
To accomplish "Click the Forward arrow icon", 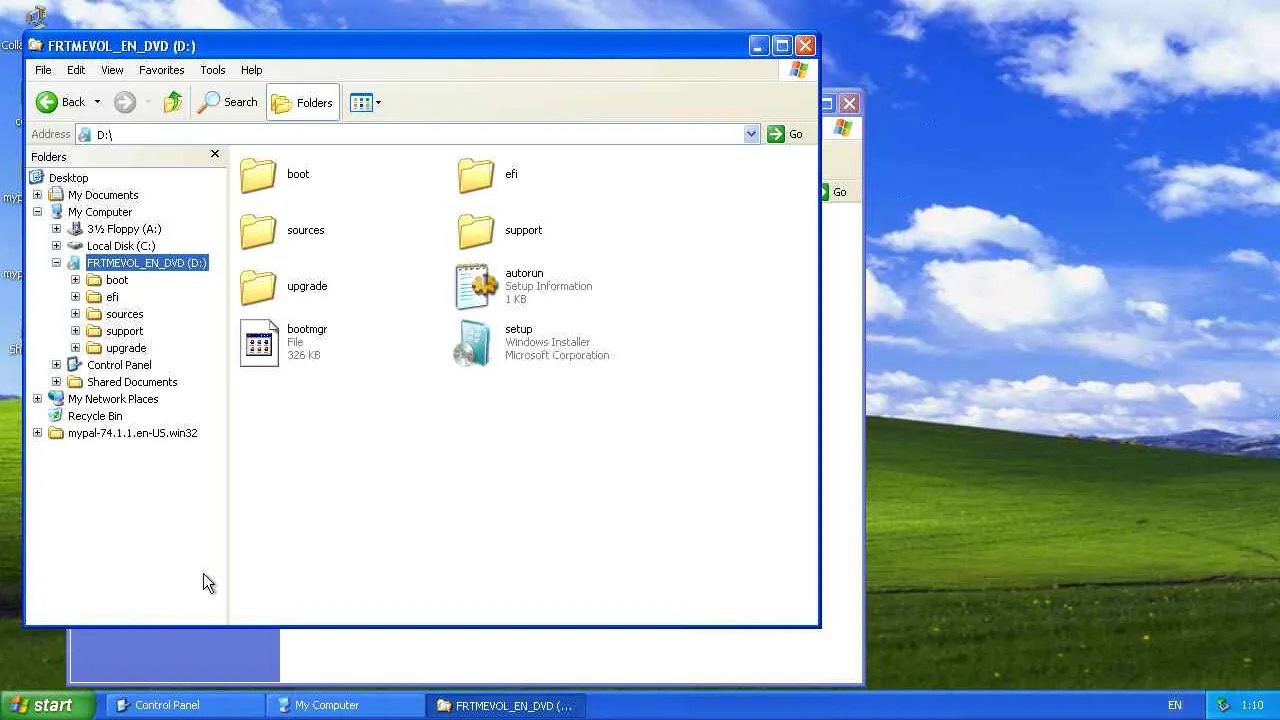I will (x=125, y=102).
